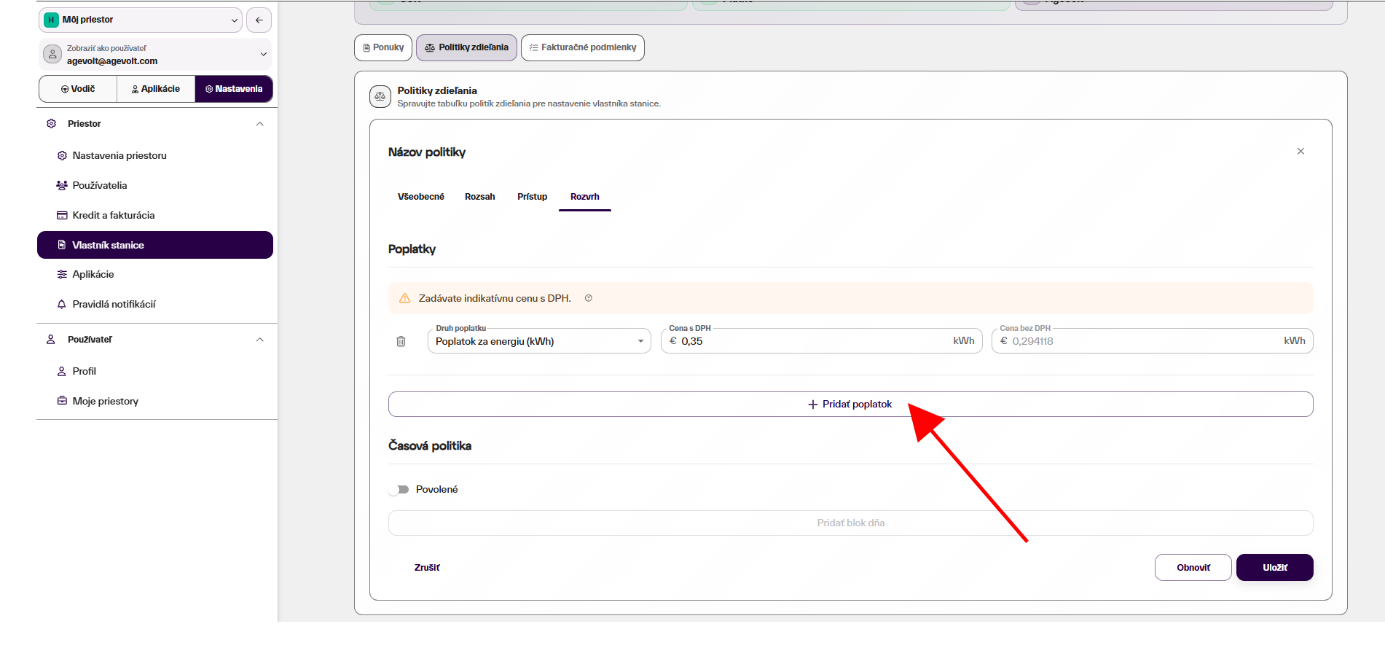
Task: Open the Druh poplatku dropdown
Action: coord(539,341)
